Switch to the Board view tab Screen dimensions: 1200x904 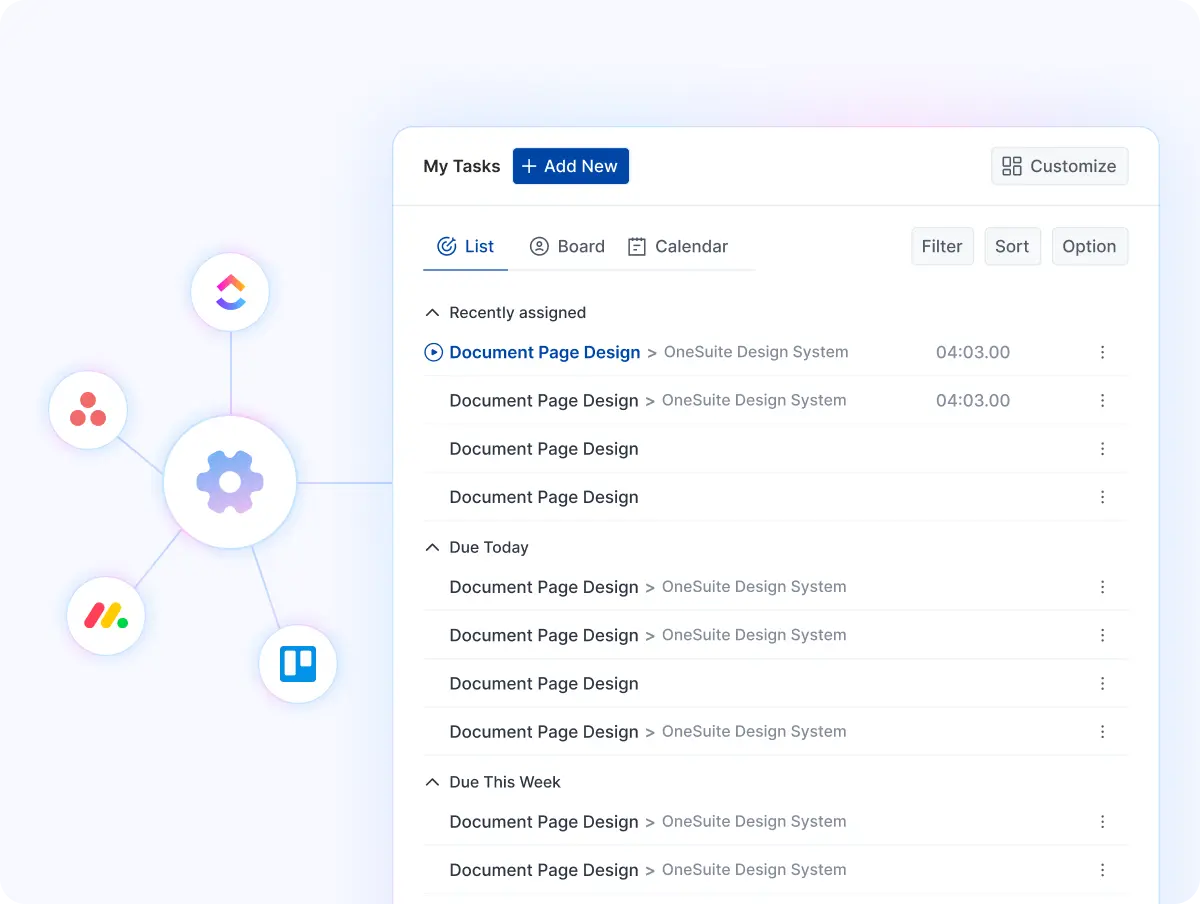[x=567, y=246]
